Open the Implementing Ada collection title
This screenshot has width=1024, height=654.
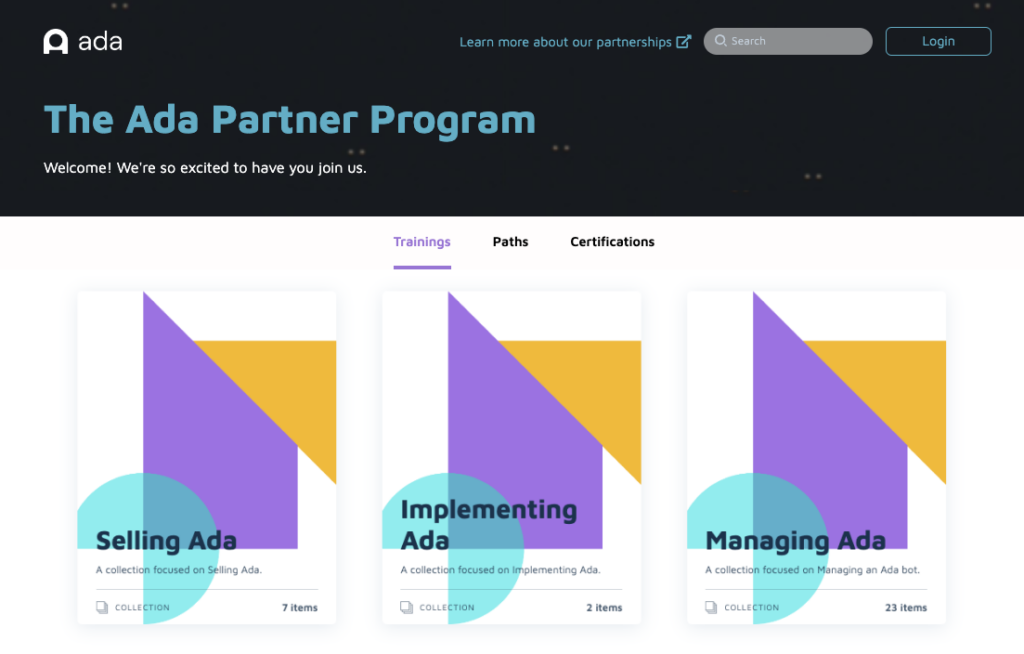point(488,525)
